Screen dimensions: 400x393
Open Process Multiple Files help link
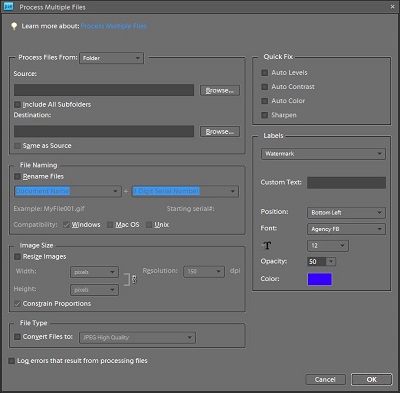(x=113, y=26)
